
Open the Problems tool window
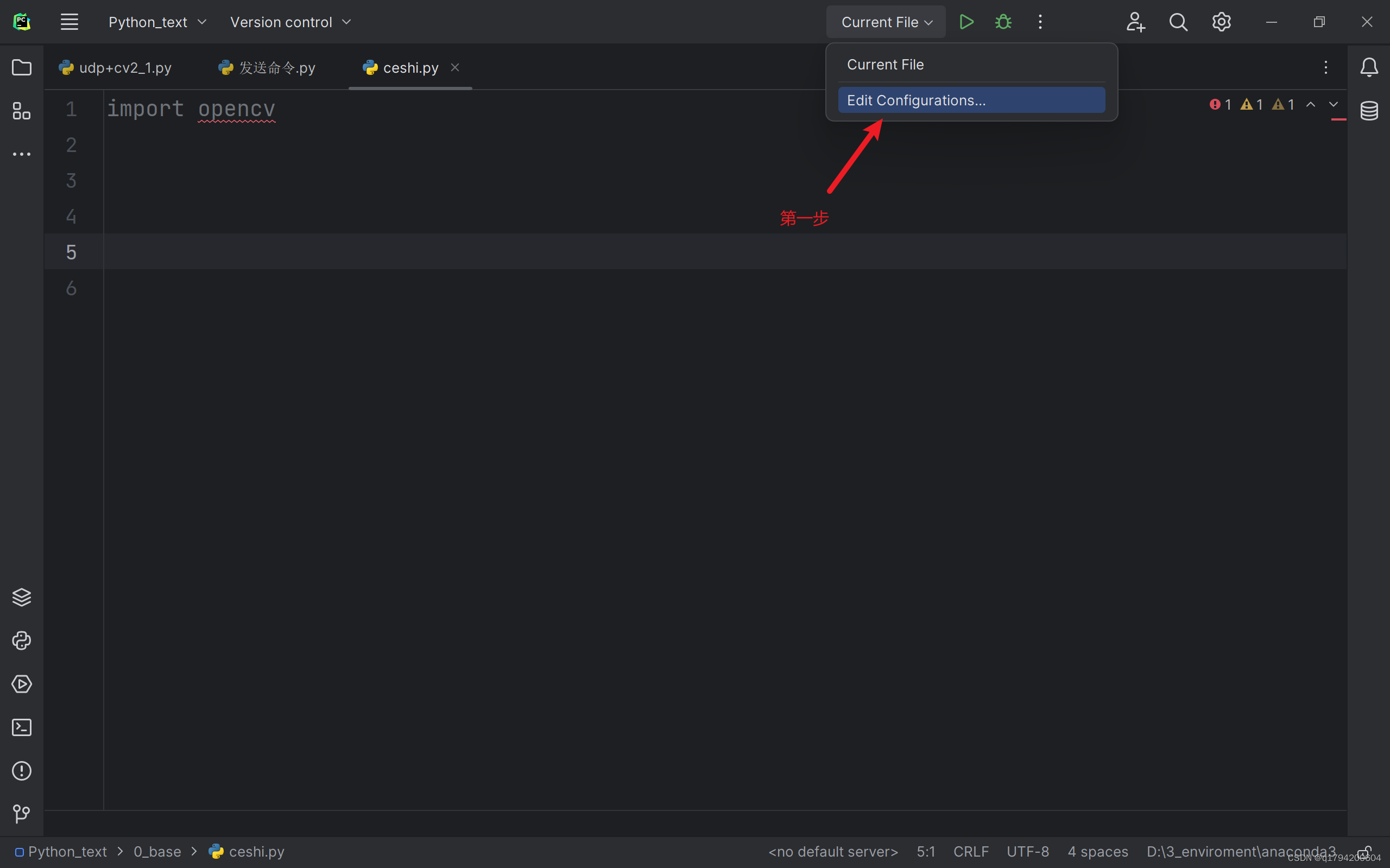21,770
